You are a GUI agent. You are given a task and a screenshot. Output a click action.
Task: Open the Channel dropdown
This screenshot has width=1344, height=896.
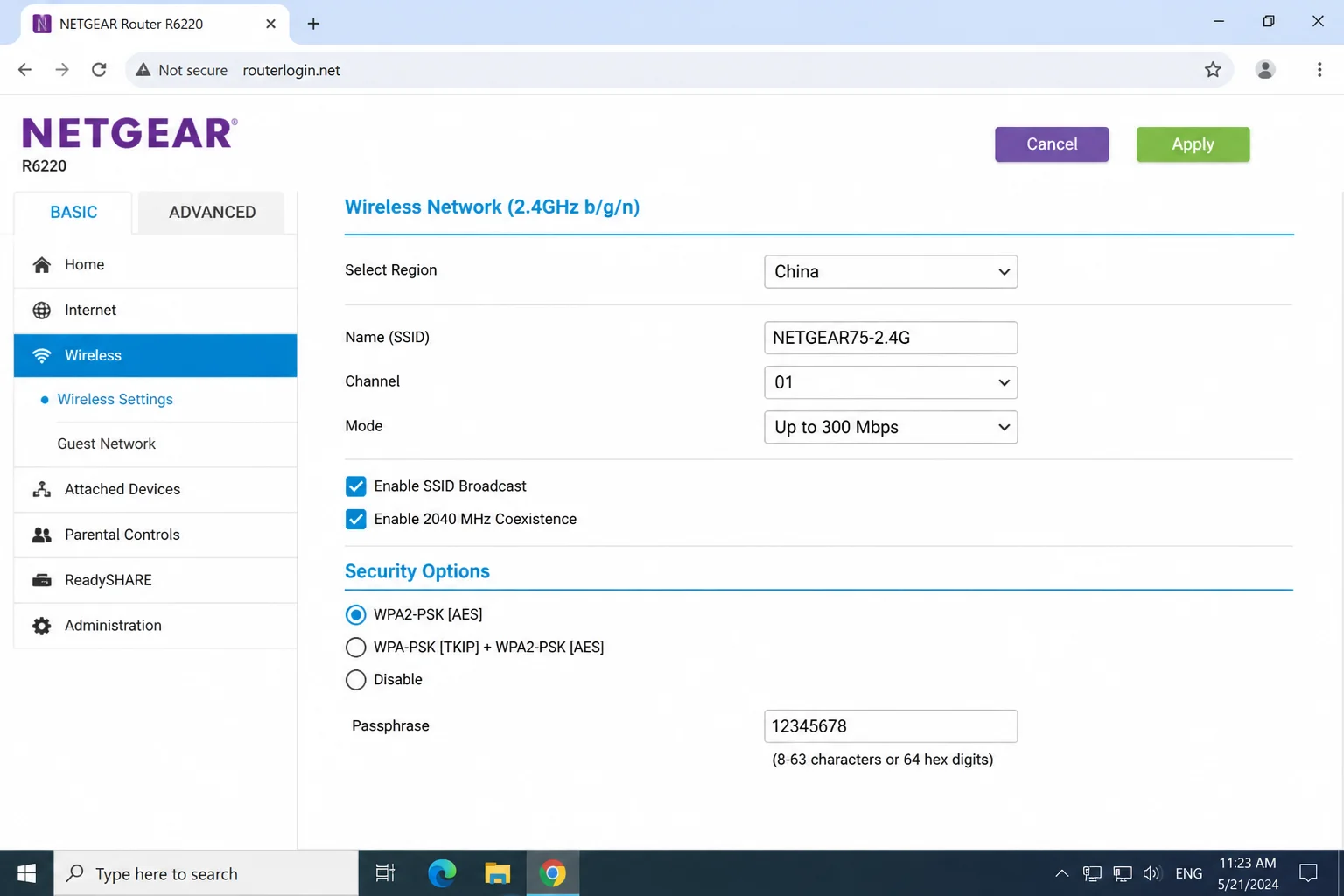point(891,382)
